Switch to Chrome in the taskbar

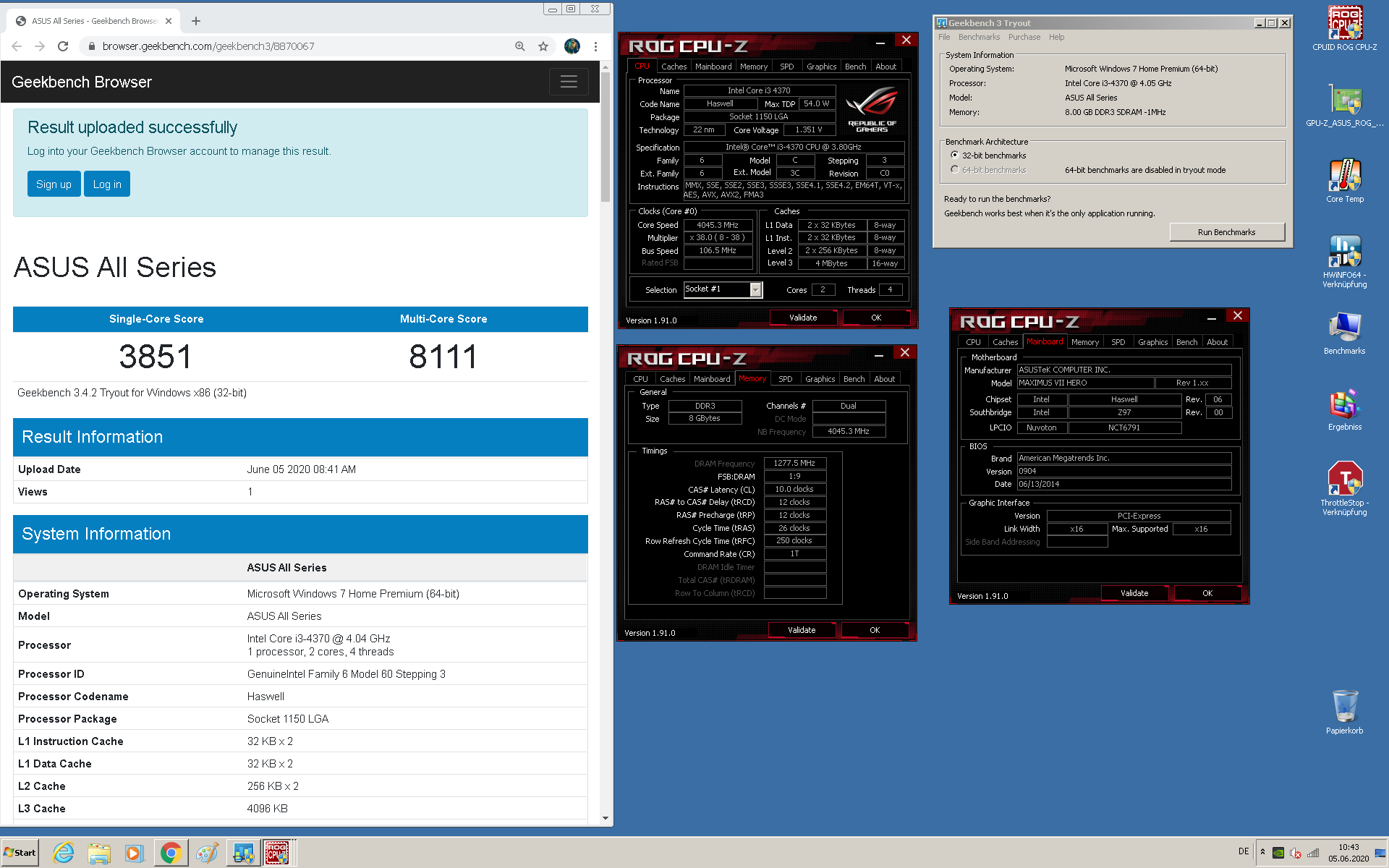[x=171, y=853]
